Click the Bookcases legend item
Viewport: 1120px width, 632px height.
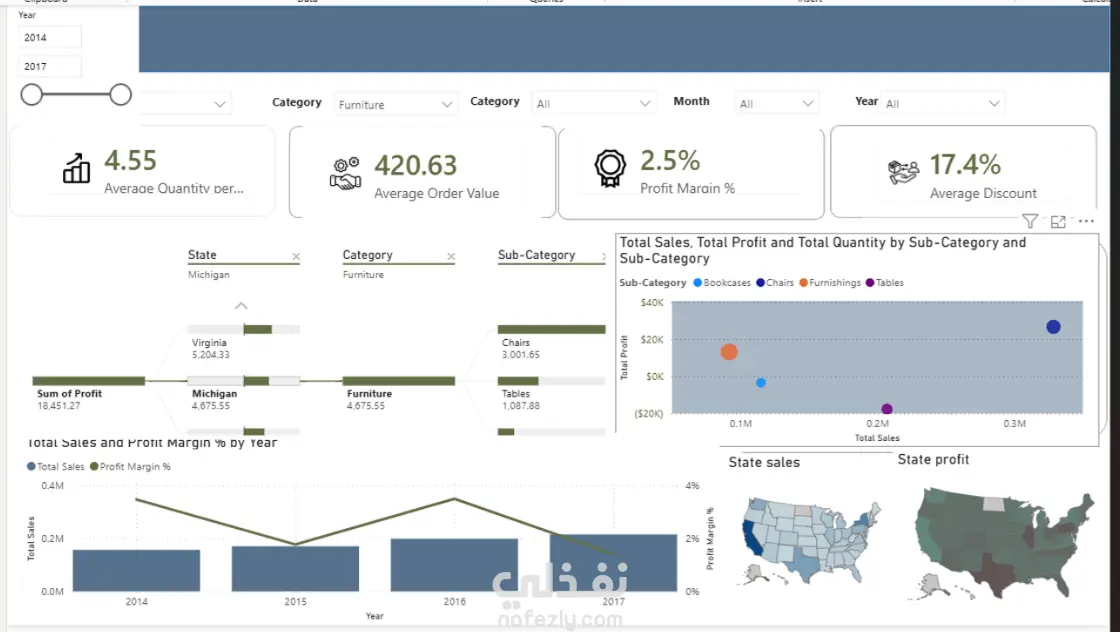point(722,283)
